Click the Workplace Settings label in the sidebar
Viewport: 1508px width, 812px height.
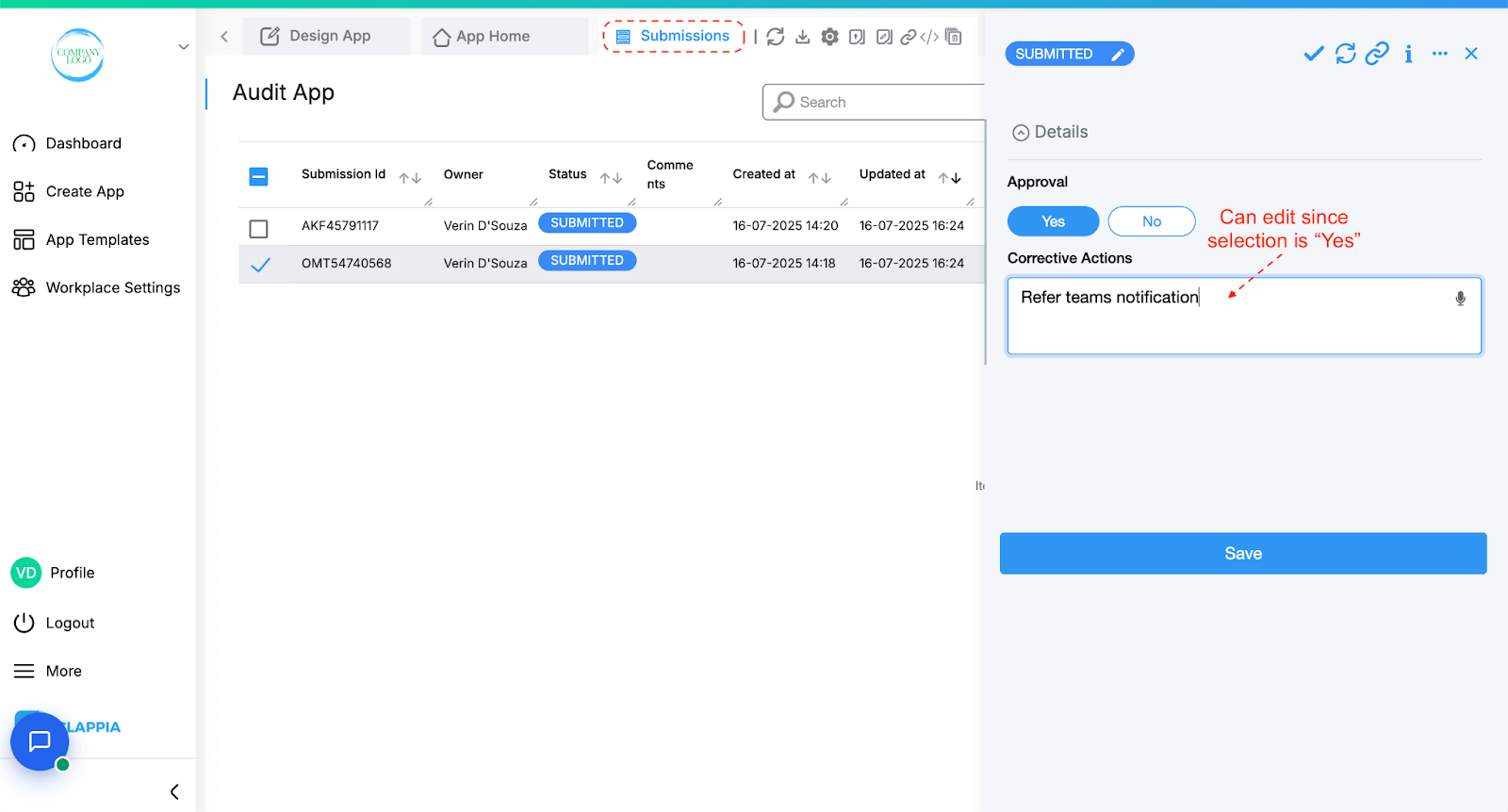pyautogui.click(x=113, y=287)
